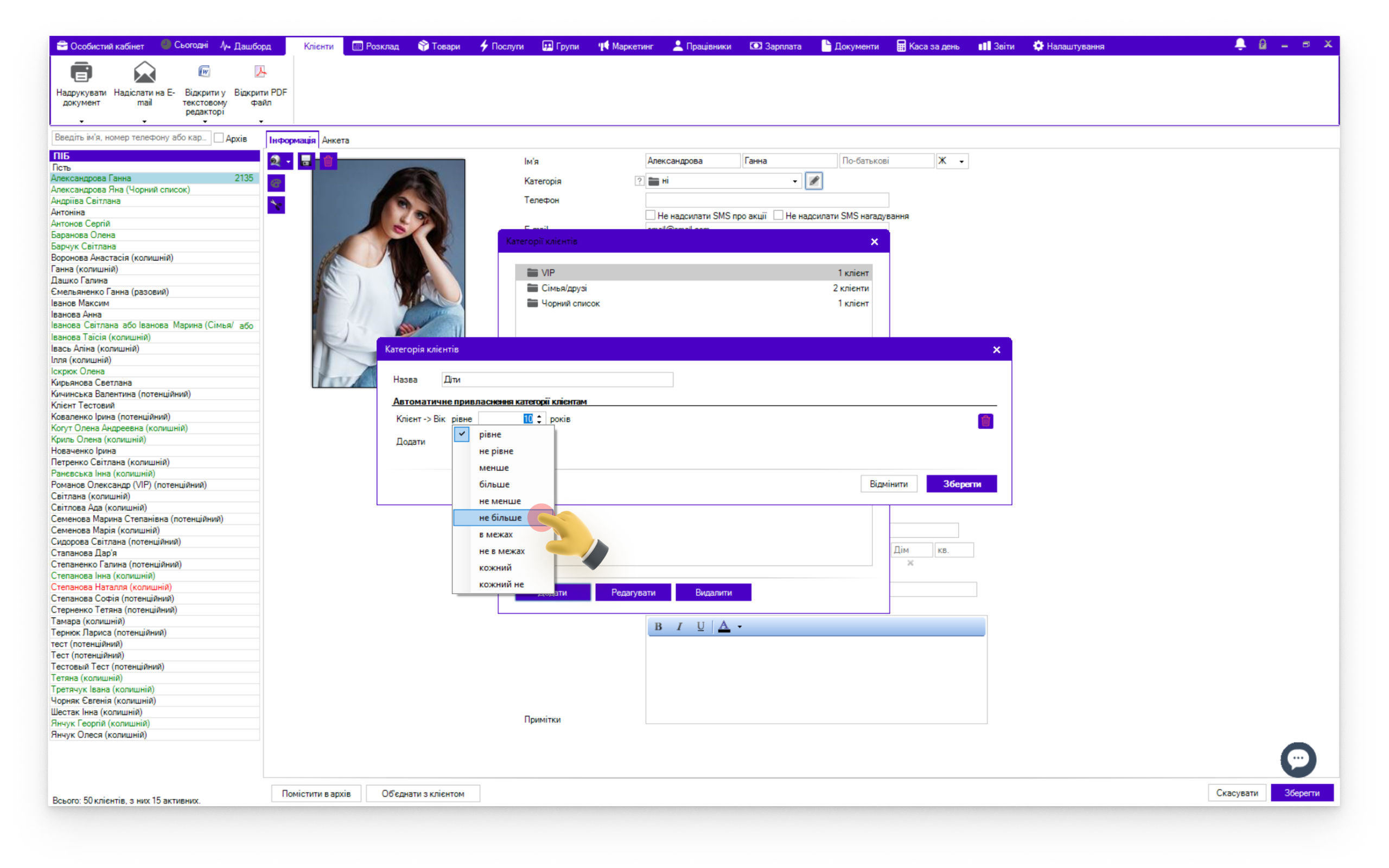This screenshot has width=1389, height=868.
Task: Click Об'єднати з клієнтом button
Action: pos(423,793)
